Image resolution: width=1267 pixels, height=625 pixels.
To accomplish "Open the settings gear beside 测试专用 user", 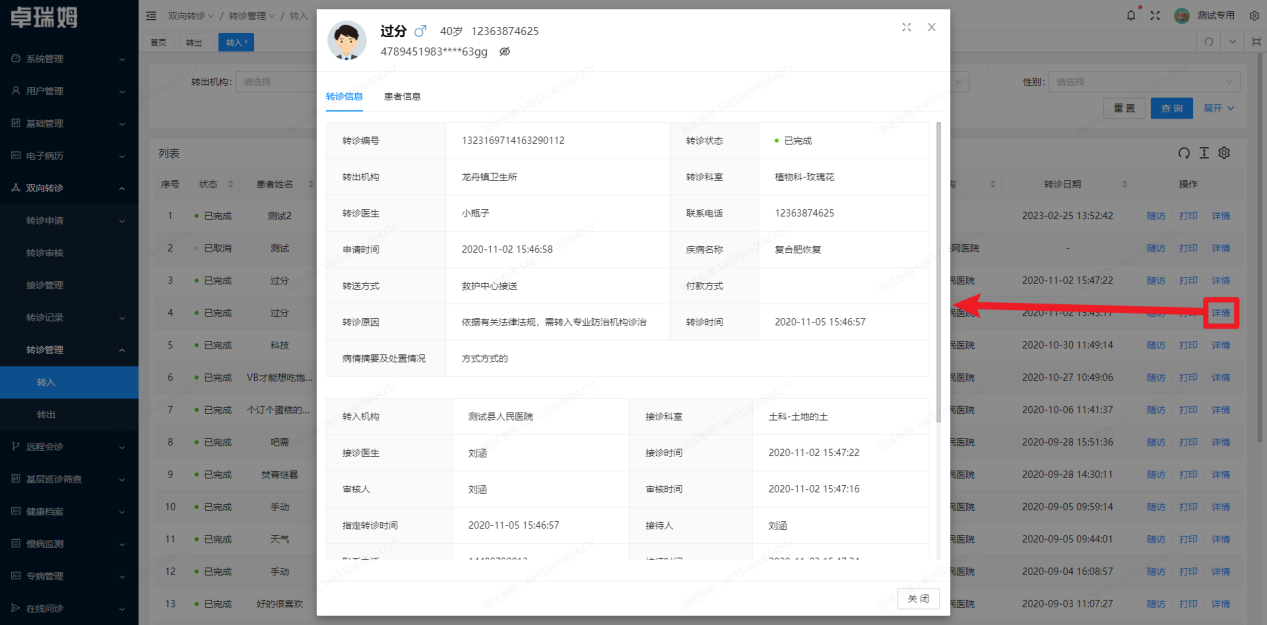I will click(x=1254, y=15).
